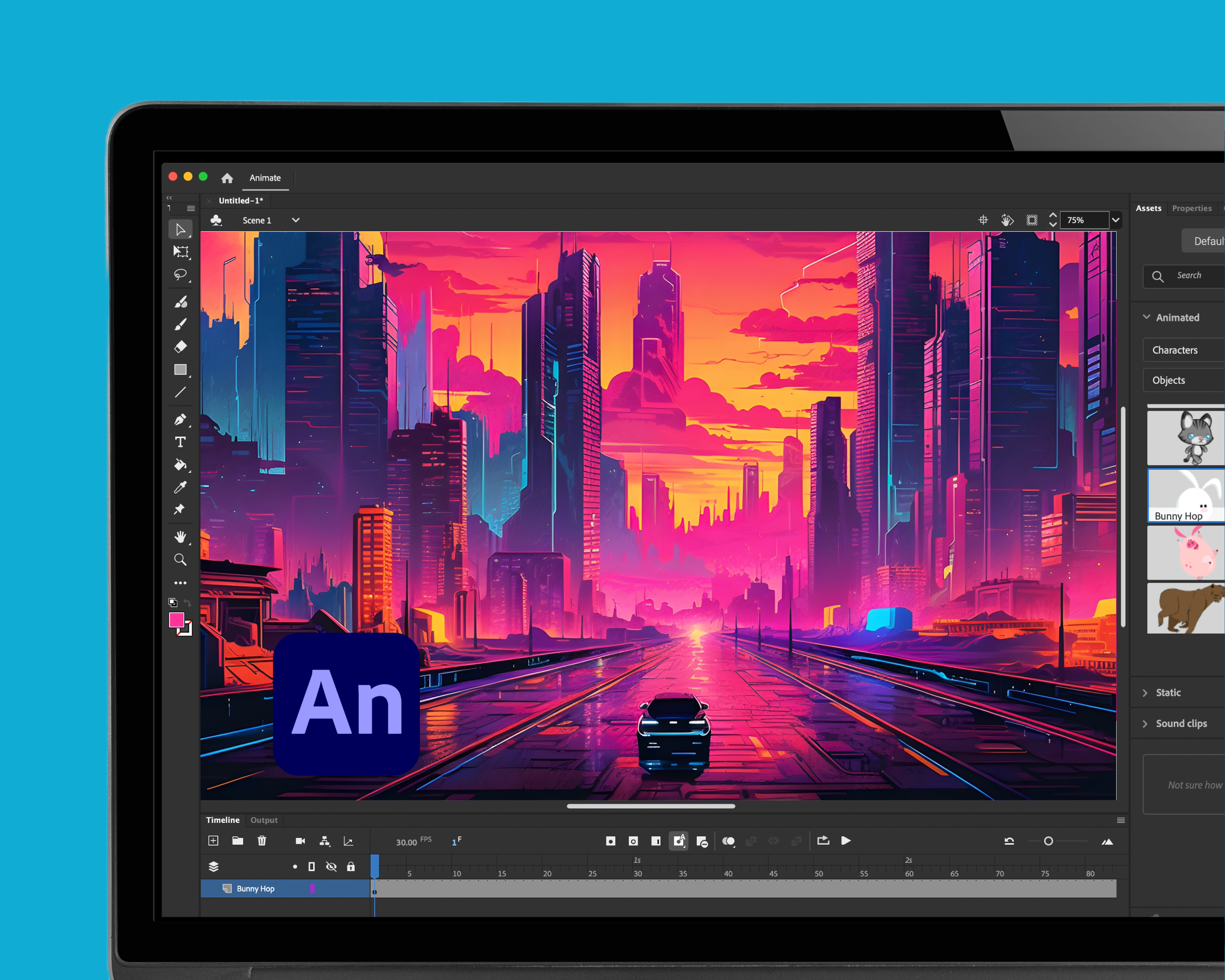Image resolution: width=1225 pixels, height=980 pixels.
Task: Click the Characters filter button
Action: coord(1175,350)
